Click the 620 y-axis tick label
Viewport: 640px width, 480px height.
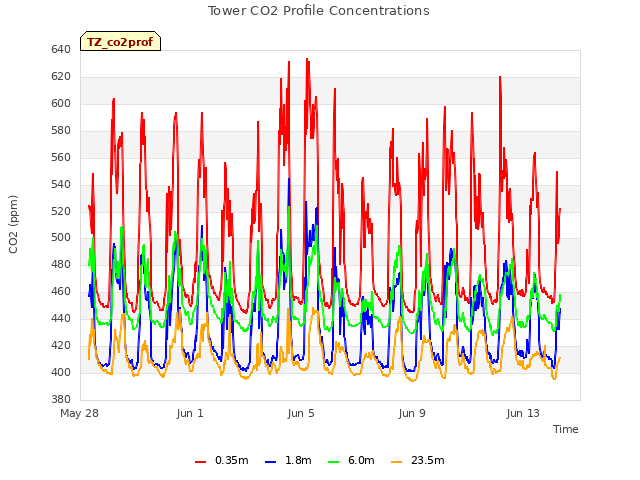click(x=61, y=76)
